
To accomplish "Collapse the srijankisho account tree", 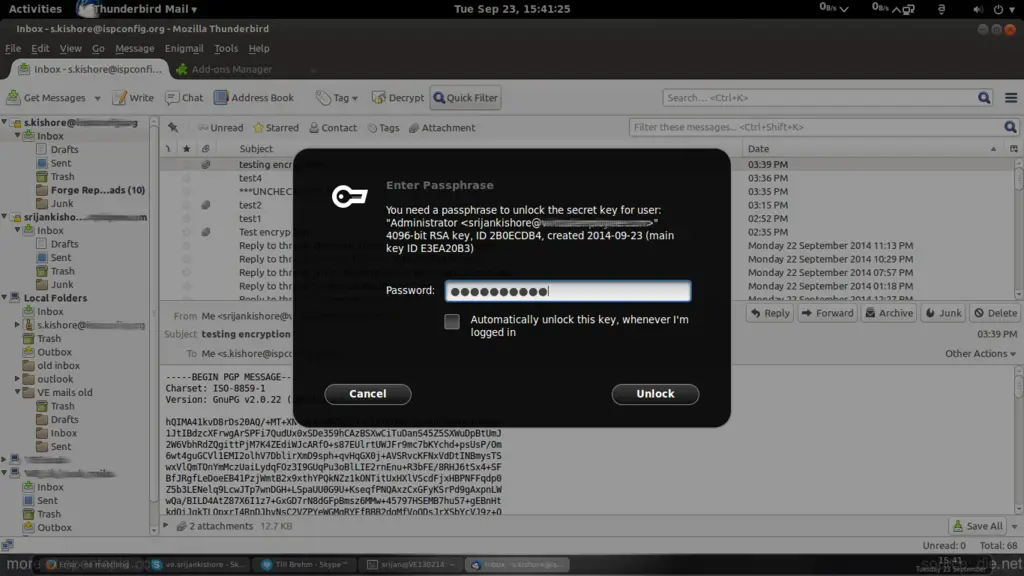I will click(x=5, y=217).
